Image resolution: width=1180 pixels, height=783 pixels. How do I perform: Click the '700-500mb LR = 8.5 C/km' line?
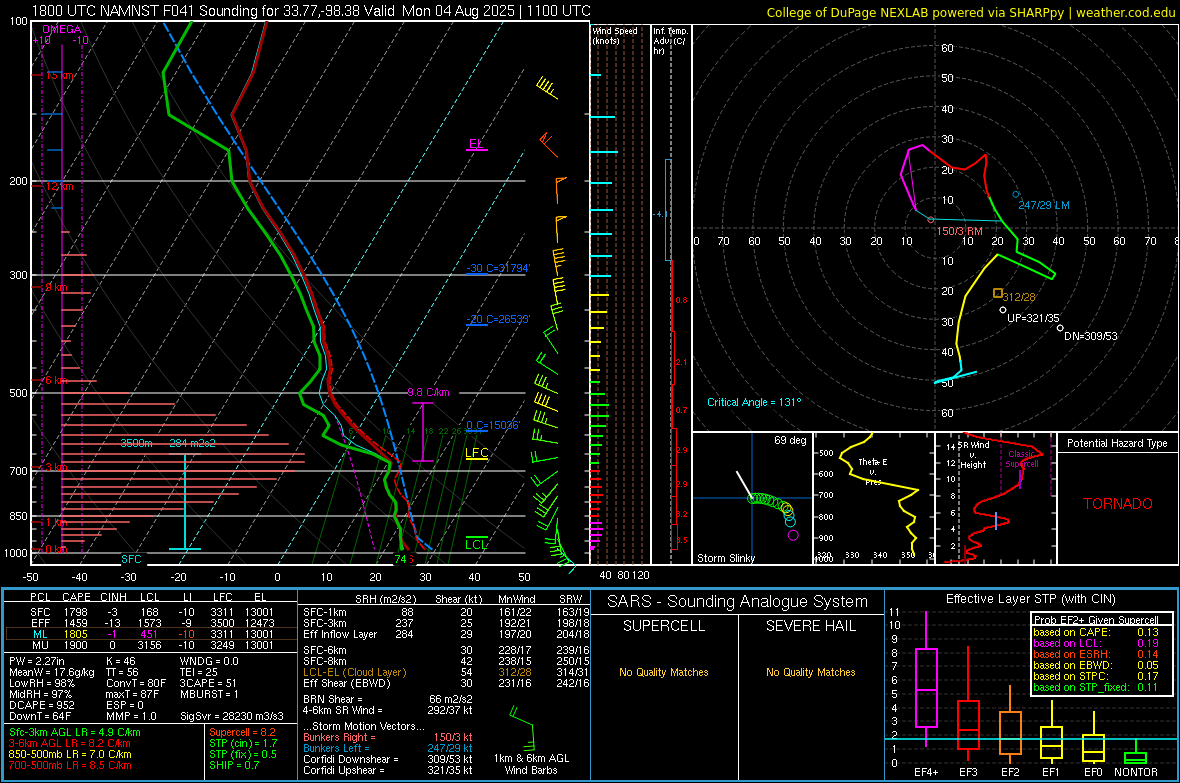tap(70, 765)
